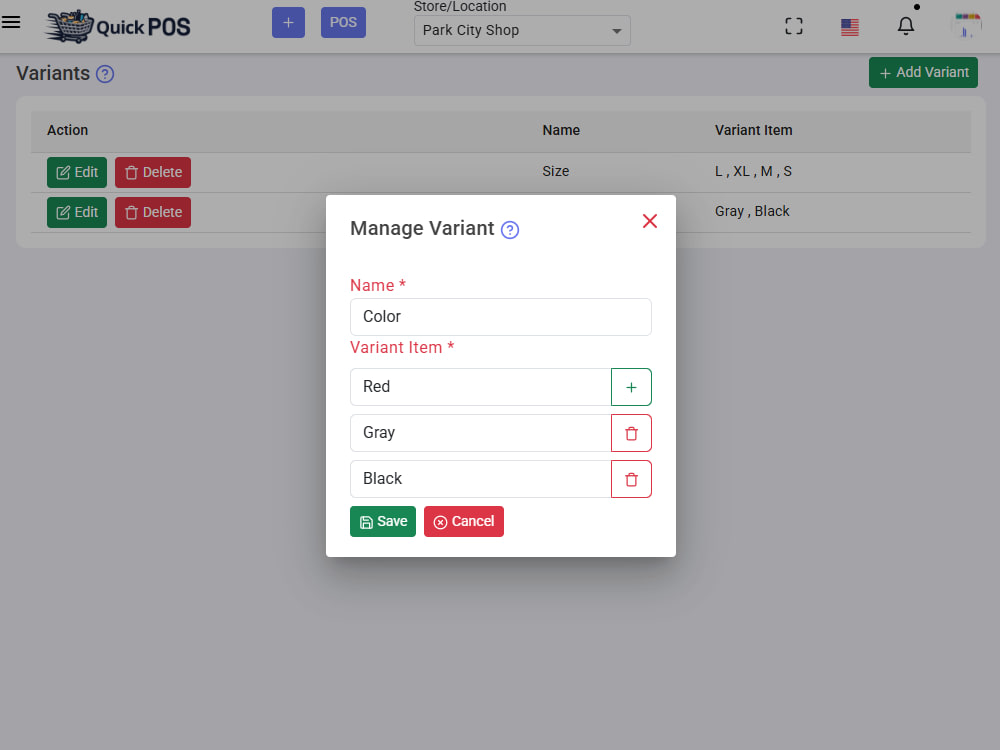The height and width of the screenshot is (750, 1000).
Task: Edit the Gray, Black variant row
Action: (x=77, y=212)
